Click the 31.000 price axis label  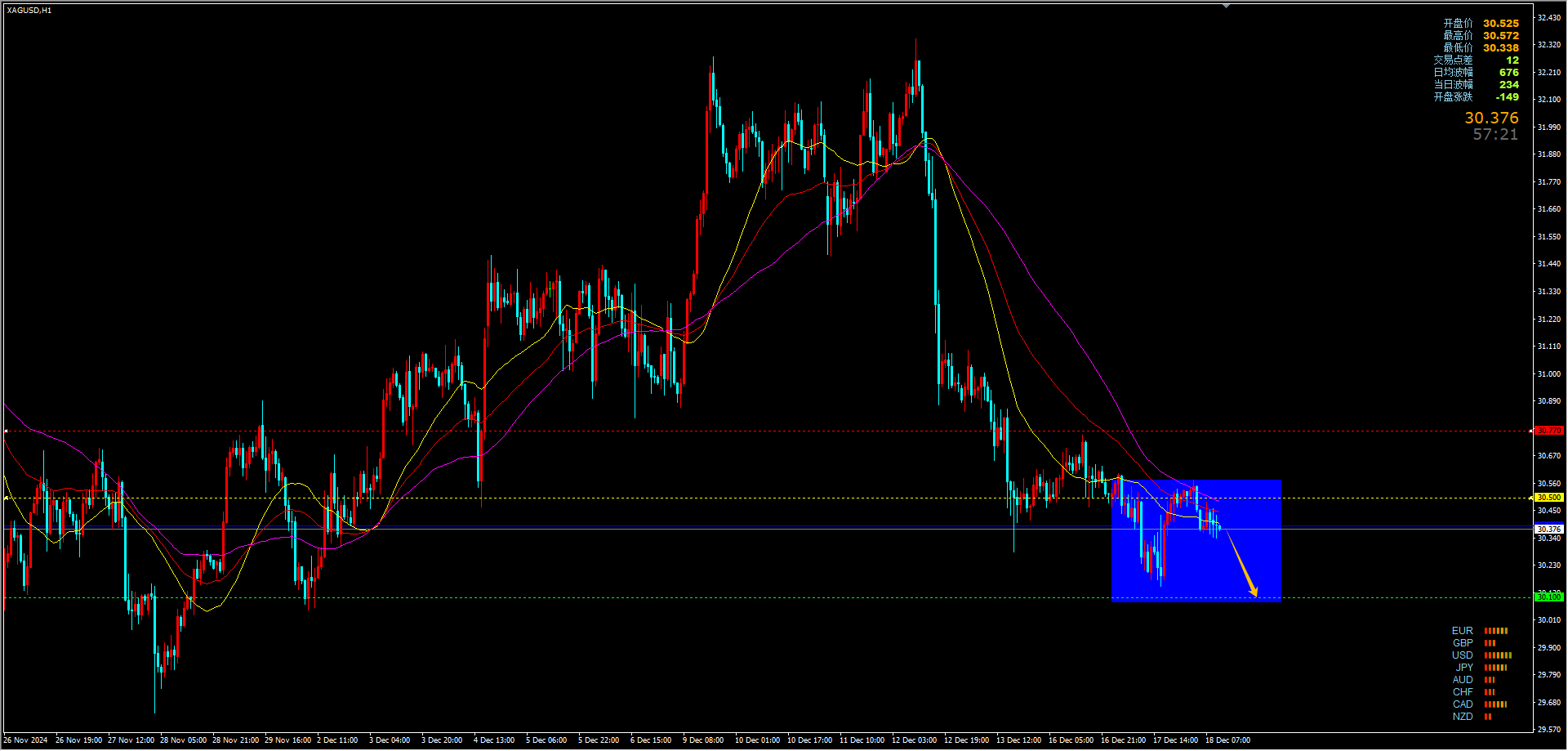pos(1549,374)
